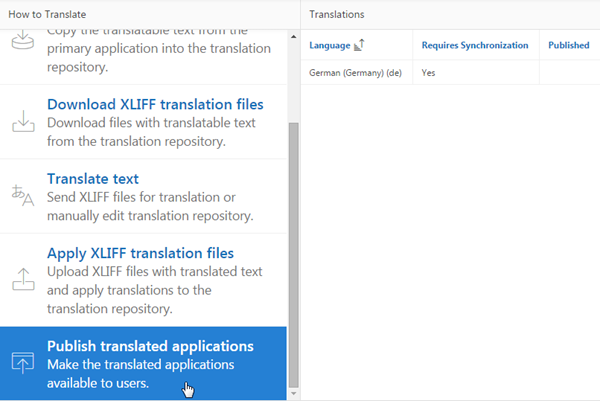The width and height of the screenshot is (600, 401).
Task: Click the publish icon in the highlighted step
Action: pyautogui.click(x=23, y=363)
